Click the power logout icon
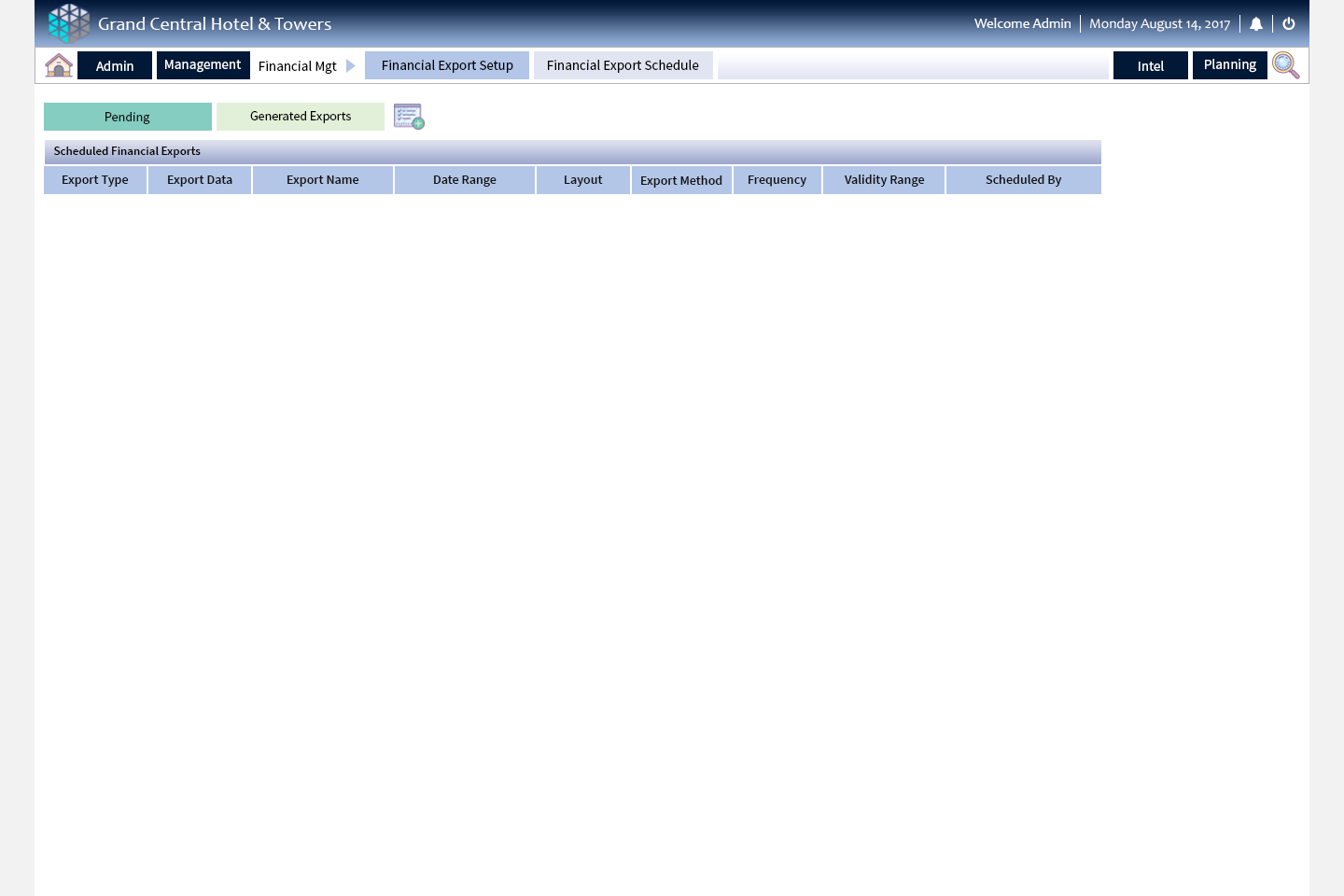This screenshot has width=1344, height=896. [1288, 23]
